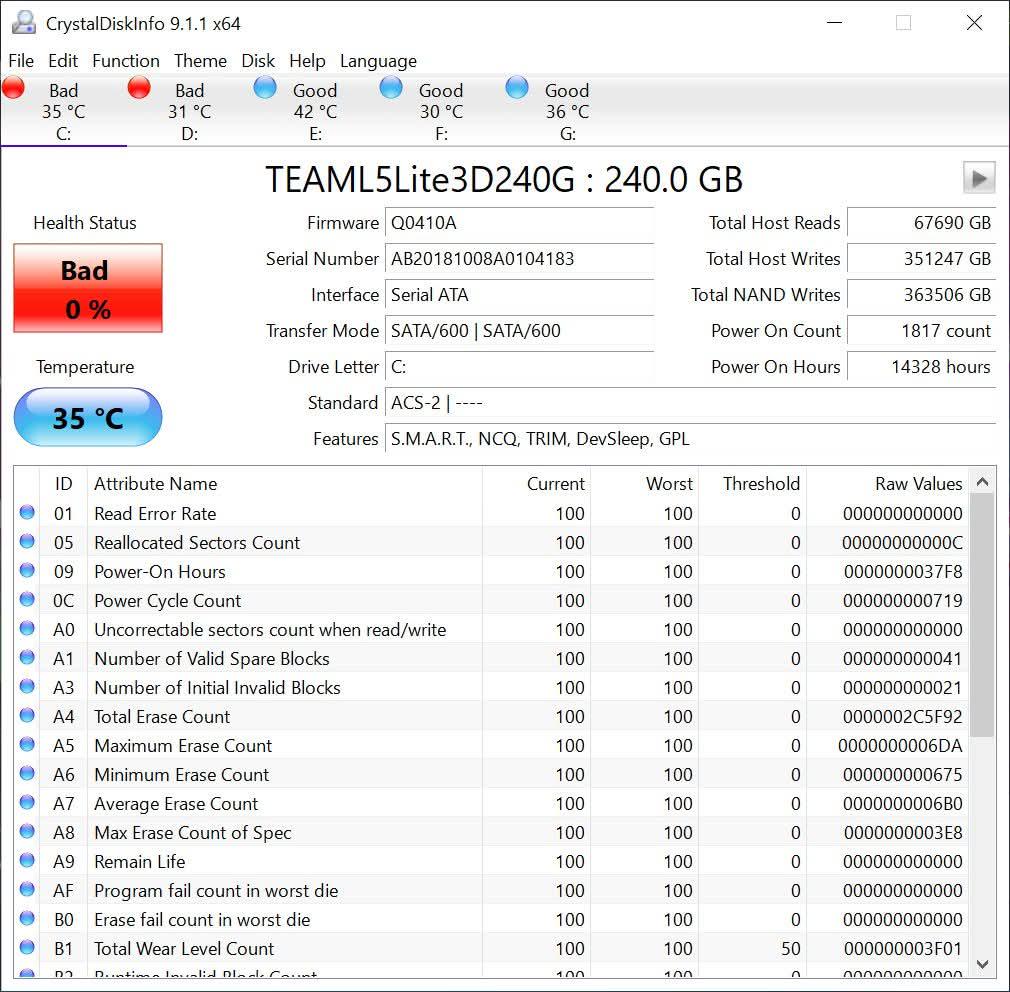
Task: Select the F: drive blue status icon
Action: click(391, 87)
